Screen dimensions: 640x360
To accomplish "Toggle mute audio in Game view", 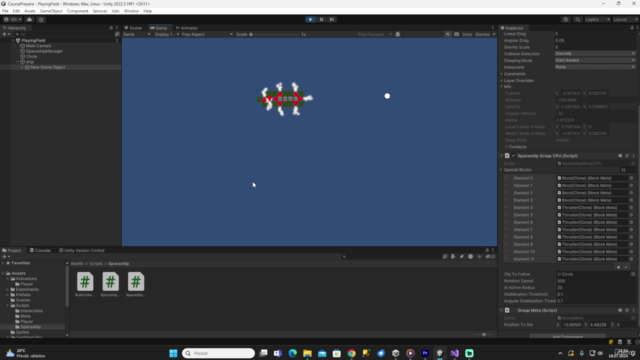I will [x=448, y=34].
